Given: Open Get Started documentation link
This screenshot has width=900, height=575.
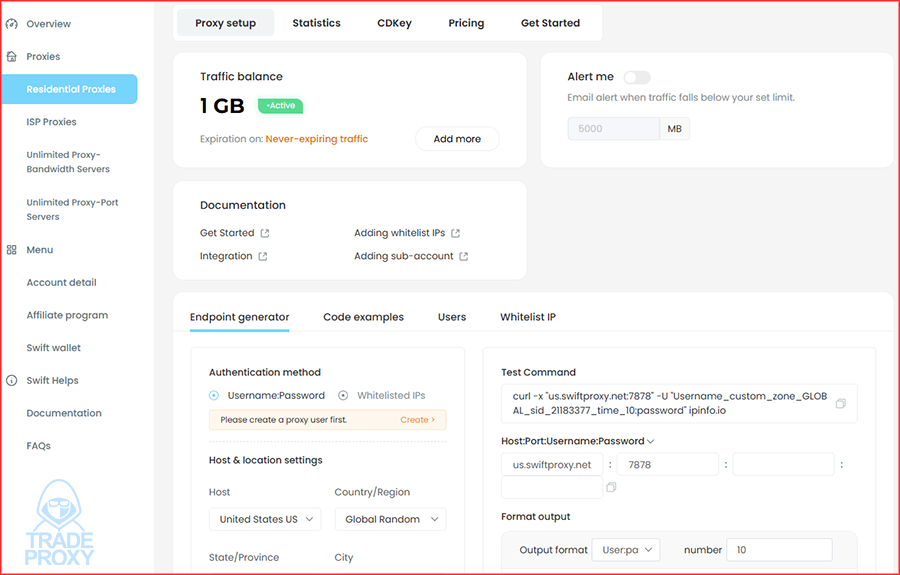Looking at the screenshot, I should 227,233.
